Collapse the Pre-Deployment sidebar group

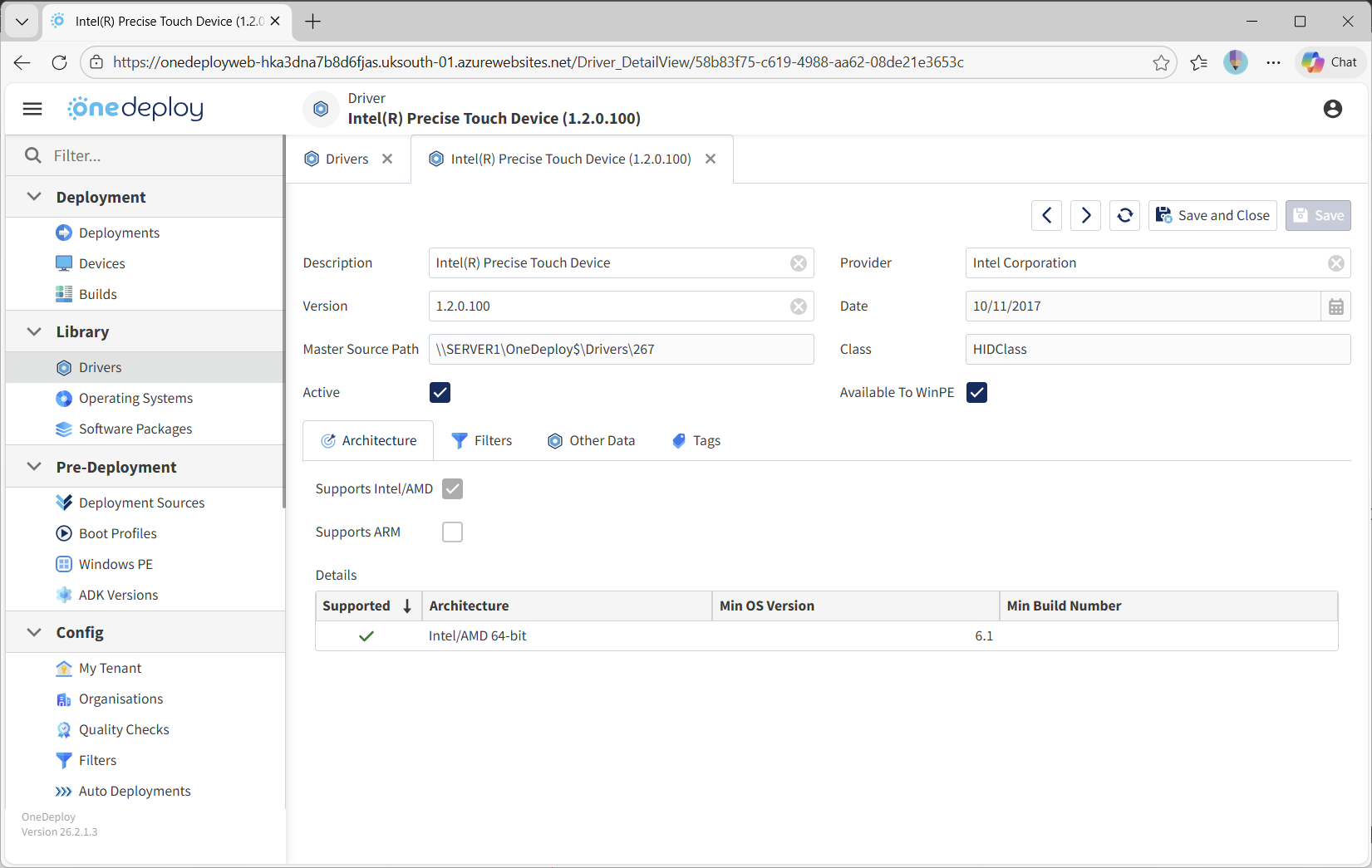click(34, 467)
